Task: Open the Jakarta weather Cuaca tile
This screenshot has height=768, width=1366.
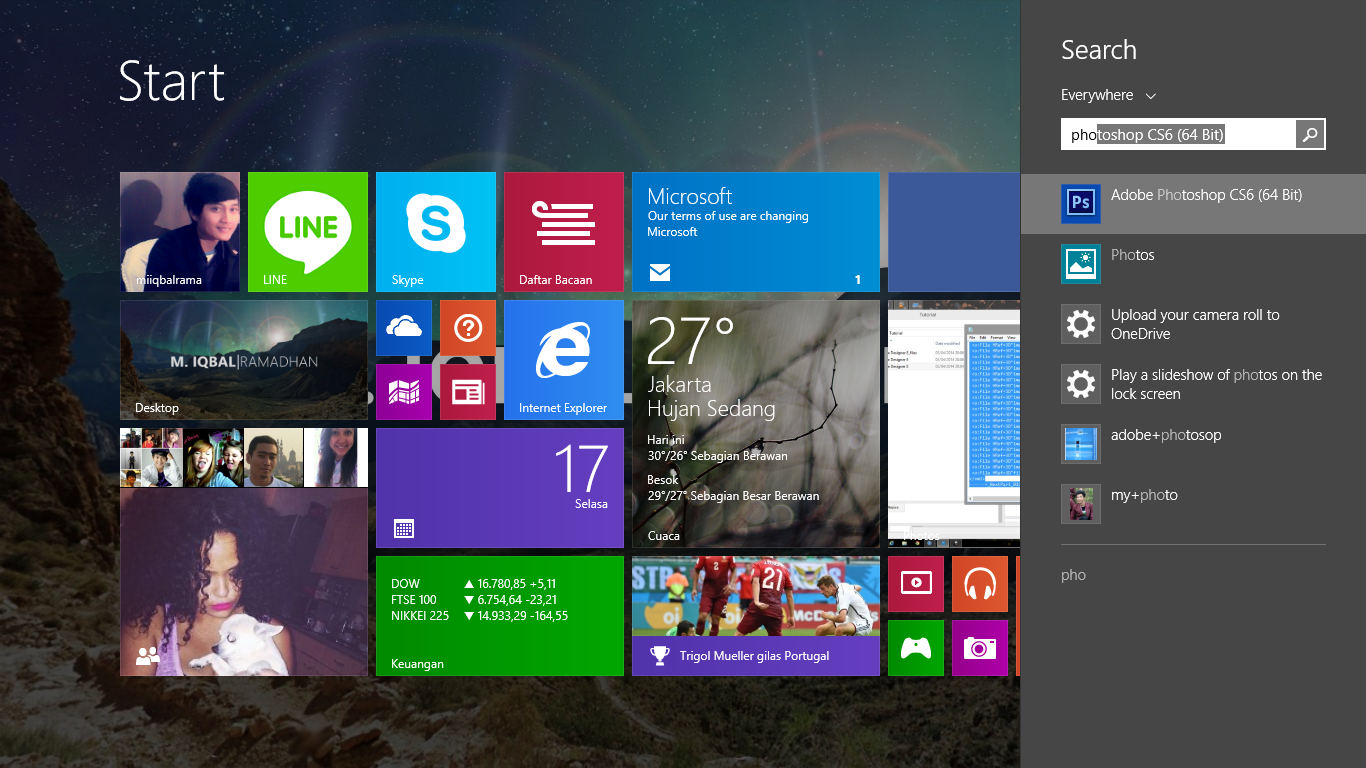Action: click(756, 424)
